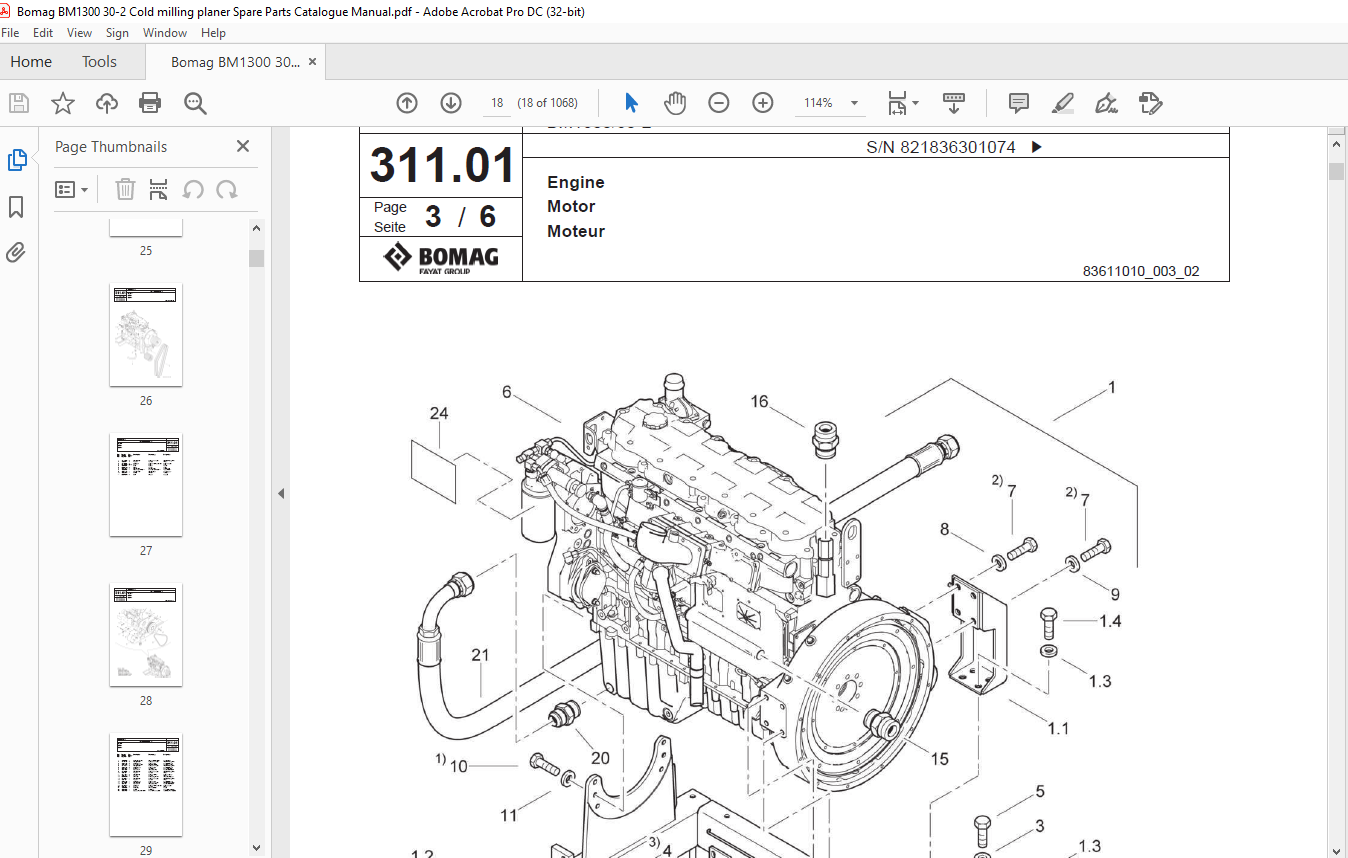Delete selected page with trash icon
1348x858 pixels.
click(125, 189)
